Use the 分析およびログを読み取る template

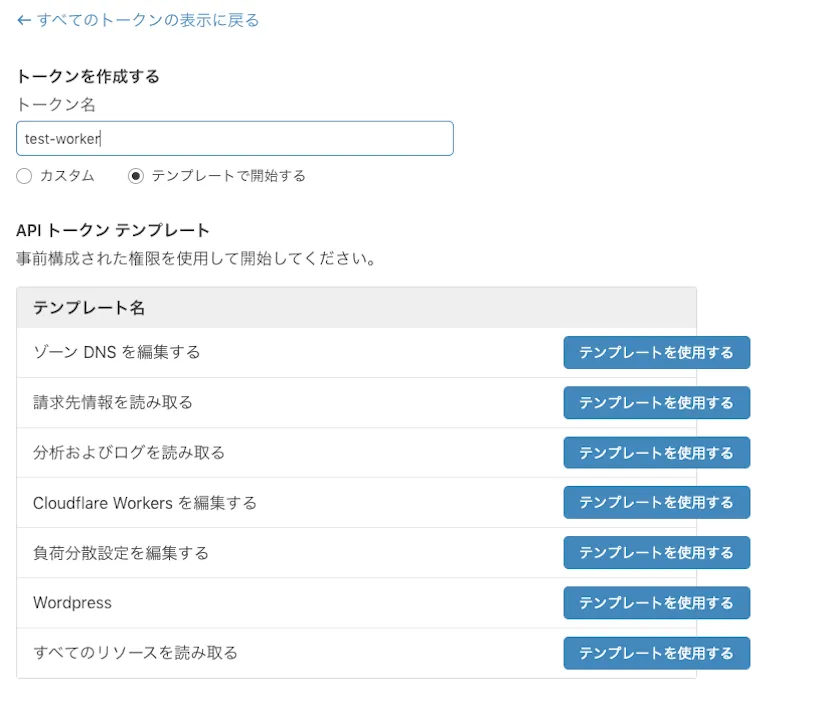656,452
